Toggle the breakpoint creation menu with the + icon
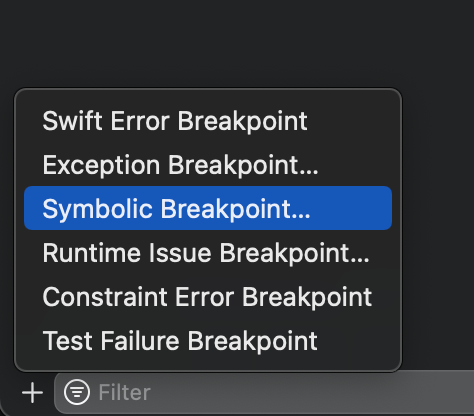The image size is (474, 416). tap(32, 393)
